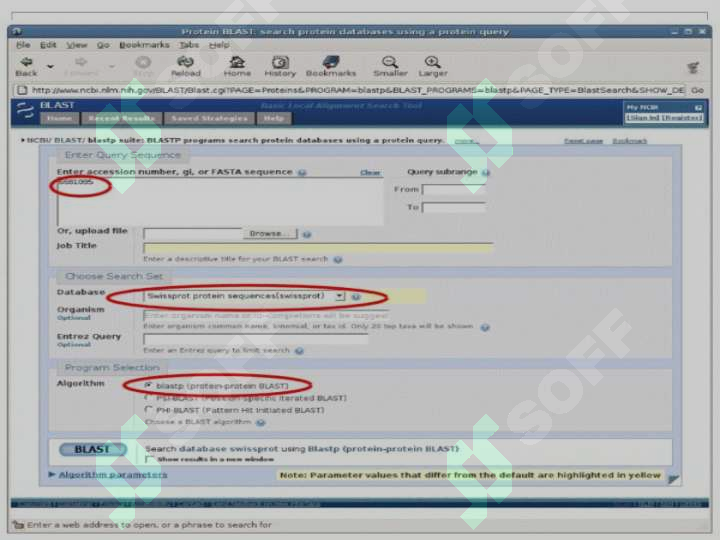The image size is (720, 540).
Task: Select PSI-BLAST radio option
Action: (x=148, y=398)
